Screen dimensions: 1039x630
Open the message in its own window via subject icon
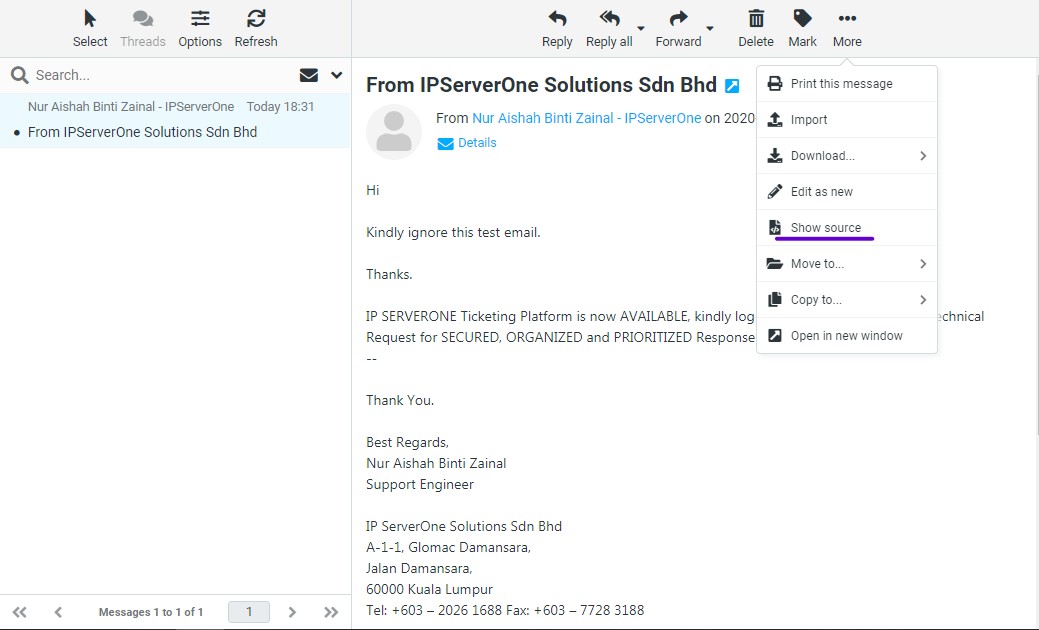(732, 85)
